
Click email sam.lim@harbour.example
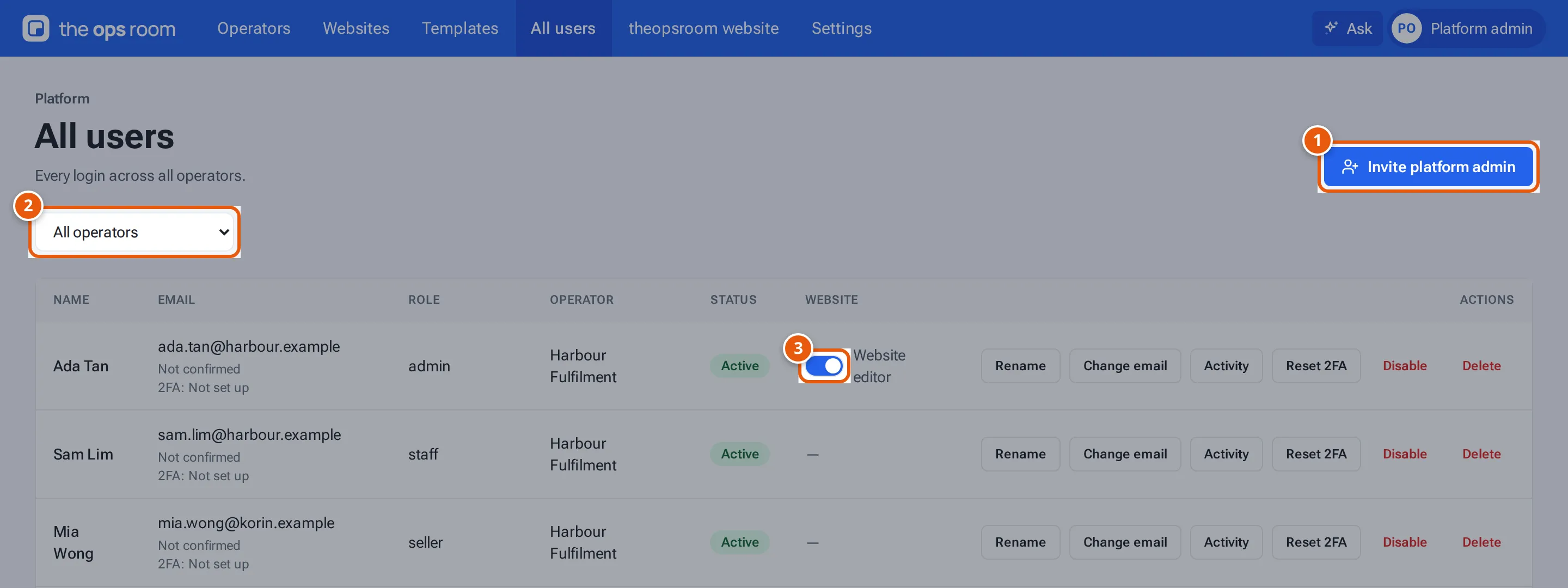pos(249,434)
